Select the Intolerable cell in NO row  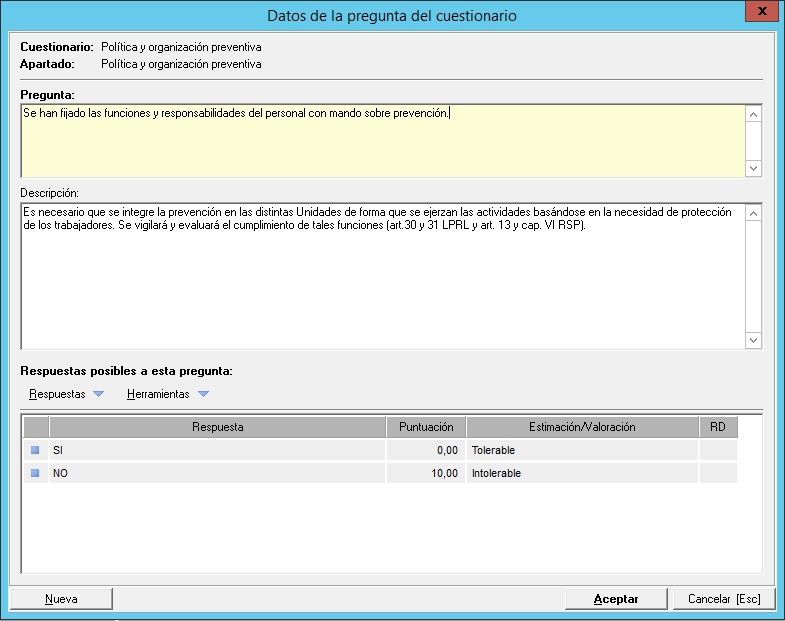582,474
